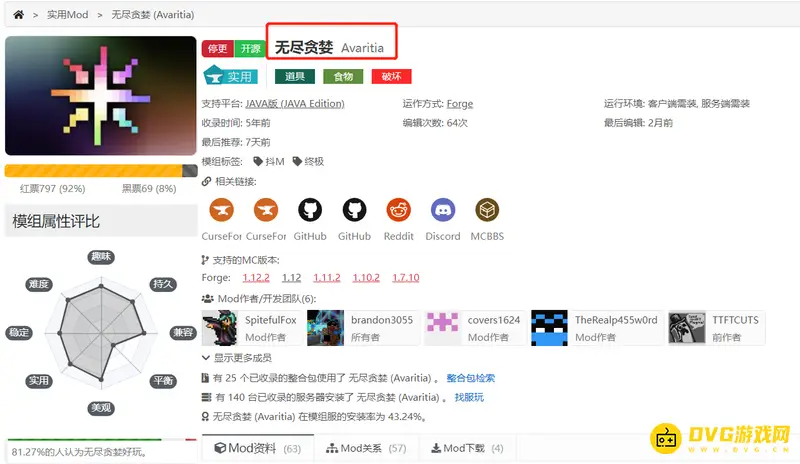
Task: Click brandon3055's avatar image
Action: pos(326,327)
